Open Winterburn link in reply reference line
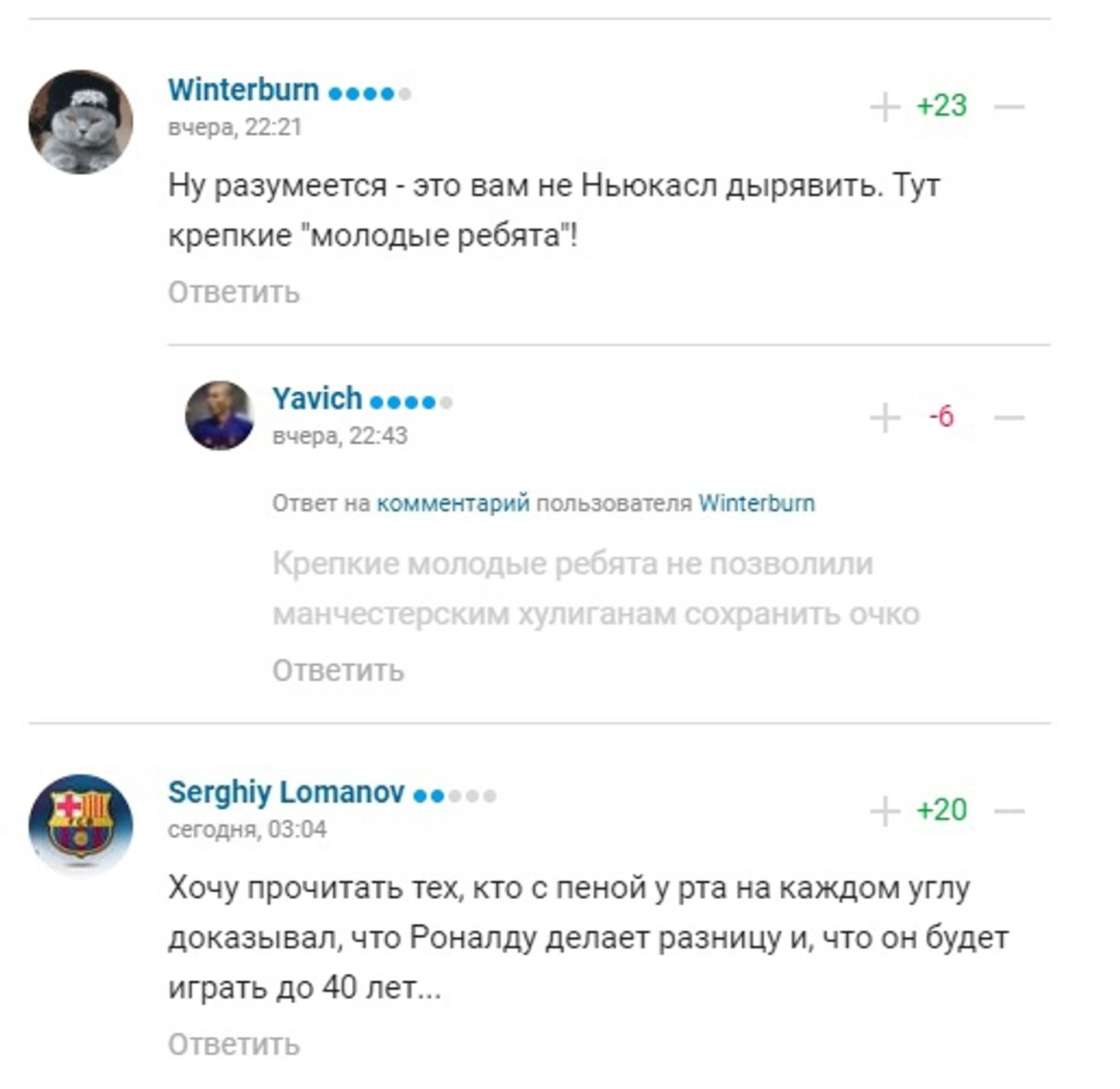 click(x=756, y=503)
